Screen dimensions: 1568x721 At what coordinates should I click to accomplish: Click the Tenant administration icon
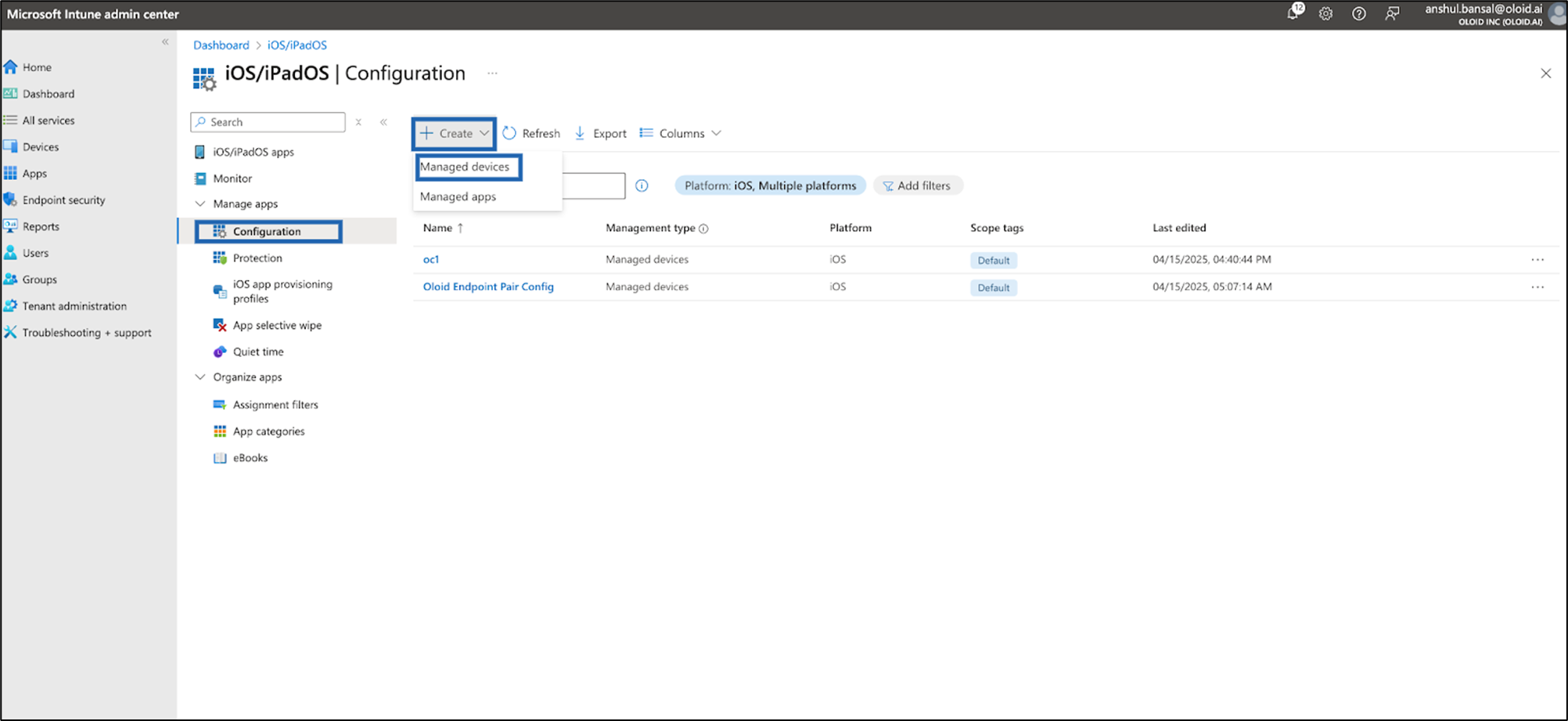[10, 306]
